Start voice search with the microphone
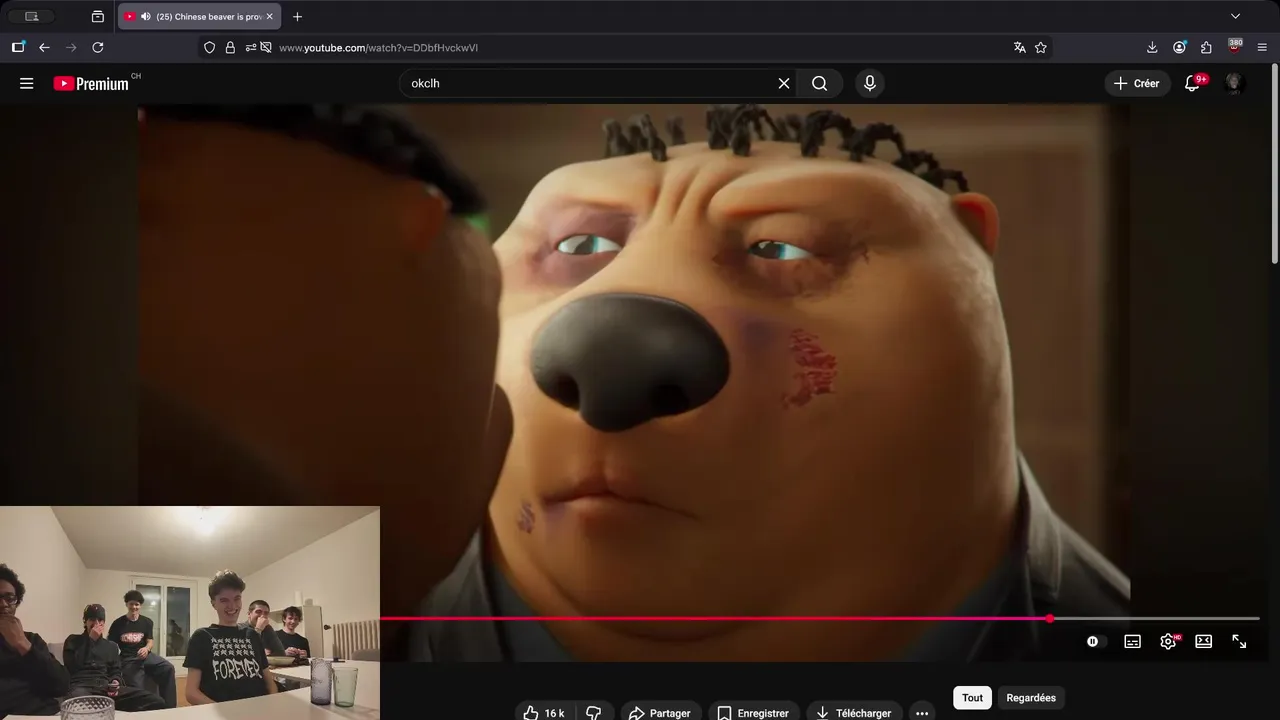 [870, 84]
